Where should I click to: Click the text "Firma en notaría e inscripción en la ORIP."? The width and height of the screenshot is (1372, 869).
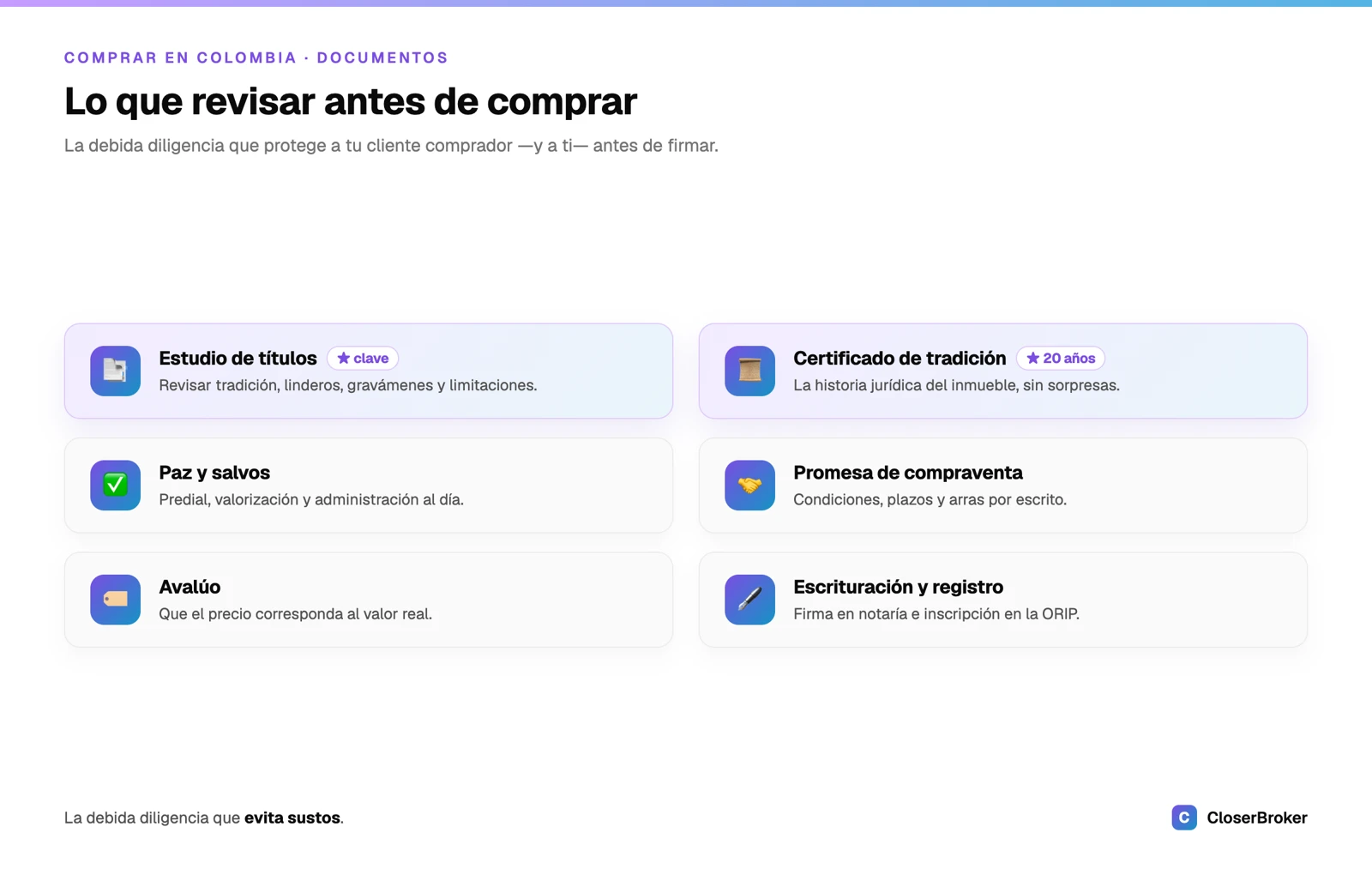tap(936, 613)
